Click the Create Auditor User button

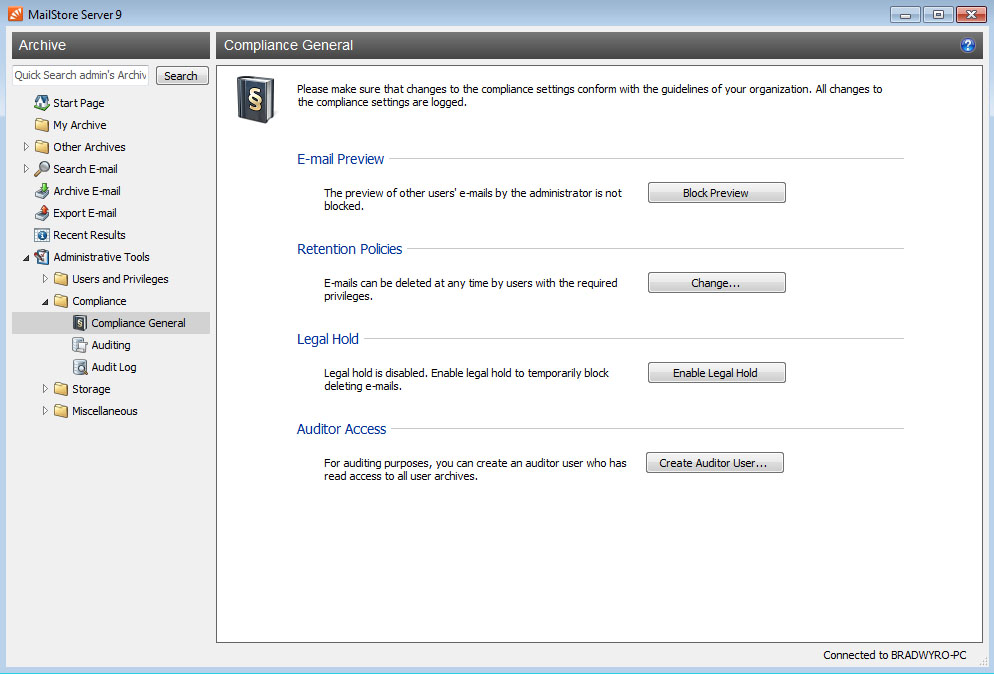click(713, 463)
